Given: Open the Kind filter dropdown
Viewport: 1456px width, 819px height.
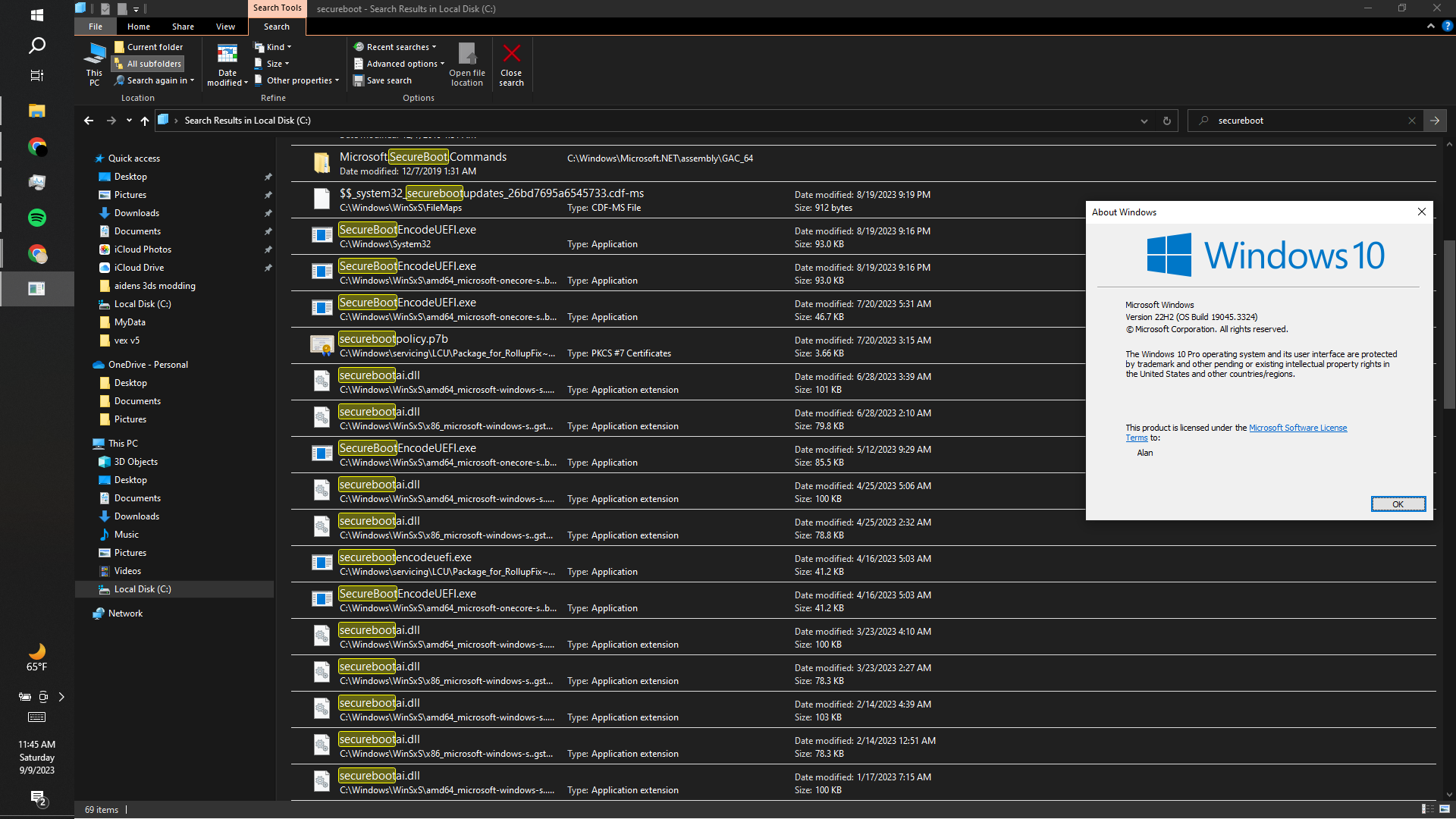Looking at the screenshot, I should (273, 47).
